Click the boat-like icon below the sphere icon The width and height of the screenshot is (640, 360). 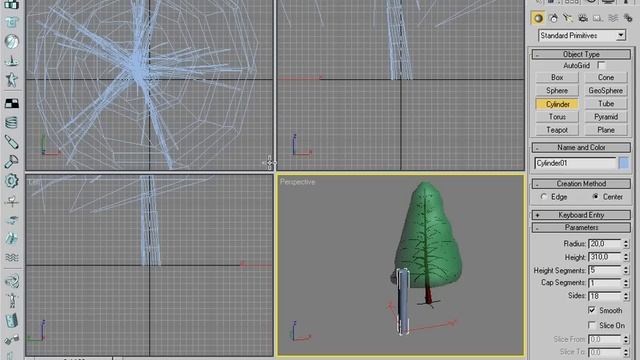pos(11,61)
